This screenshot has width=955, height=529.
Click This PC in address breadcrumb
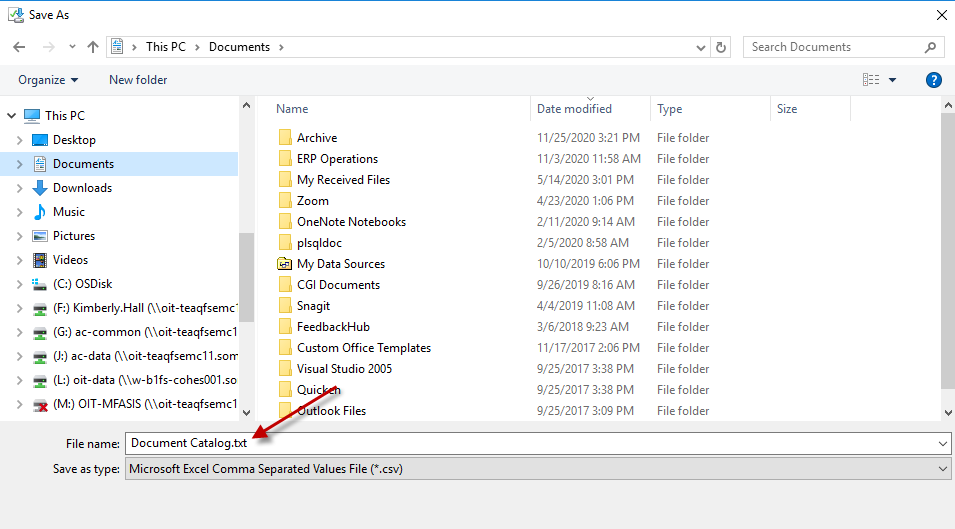pyautogui.click(x=166, y=47)
